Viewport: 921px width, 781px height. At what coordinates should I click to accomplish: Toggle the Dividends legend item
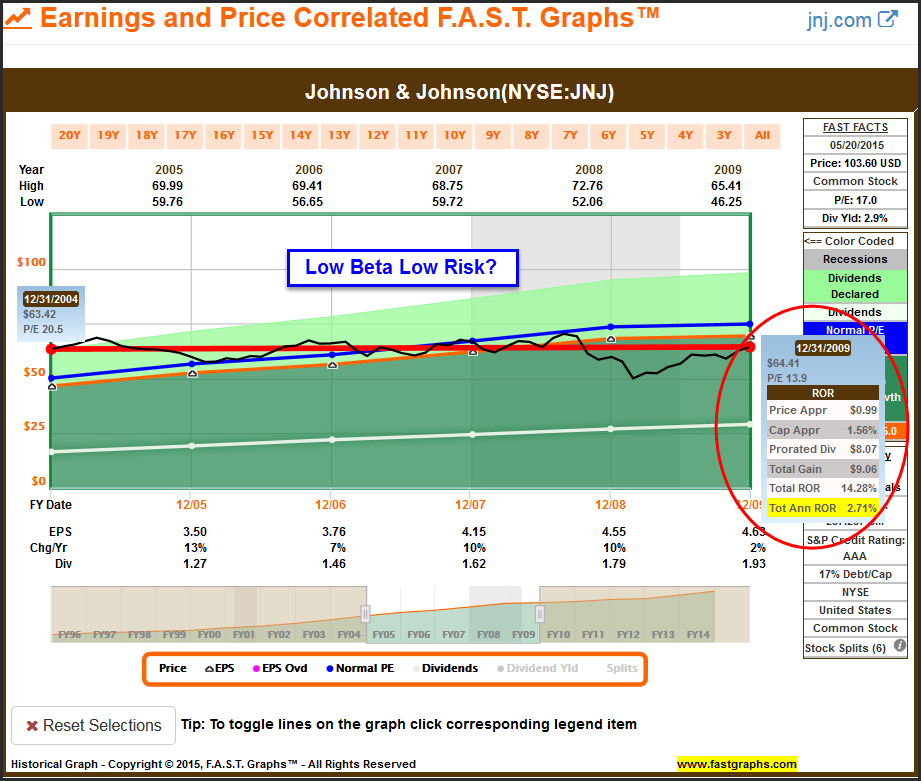pyautogui.click(x=443, y=668)
